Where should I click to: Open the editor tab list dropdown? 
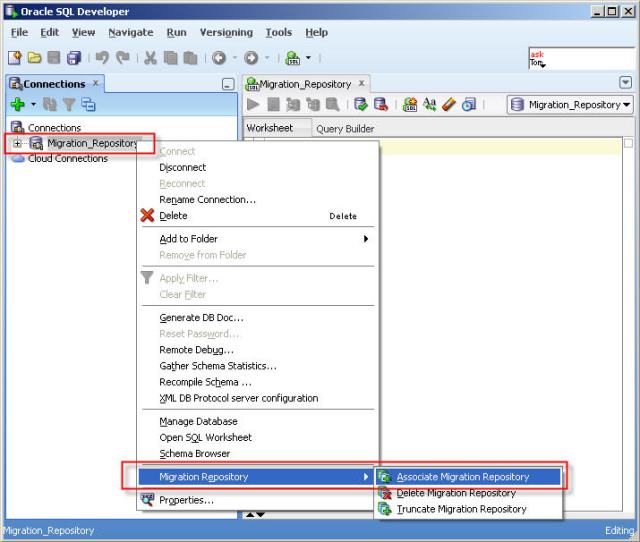tap(625, 83)
